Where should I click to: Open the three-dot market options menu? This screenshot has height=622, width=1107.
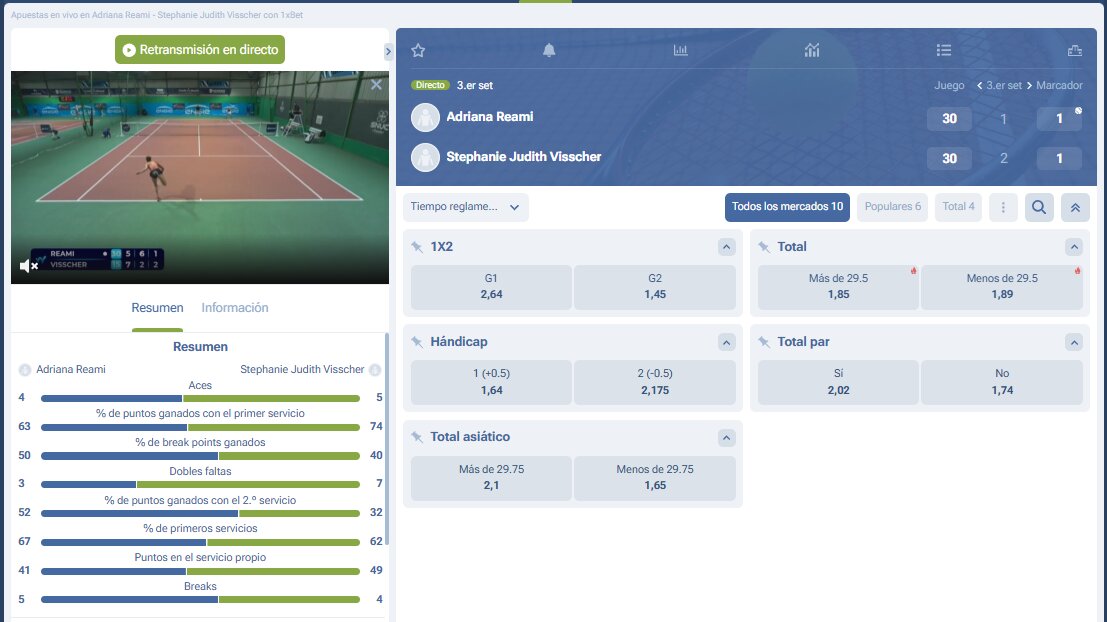pos(1003,207)
